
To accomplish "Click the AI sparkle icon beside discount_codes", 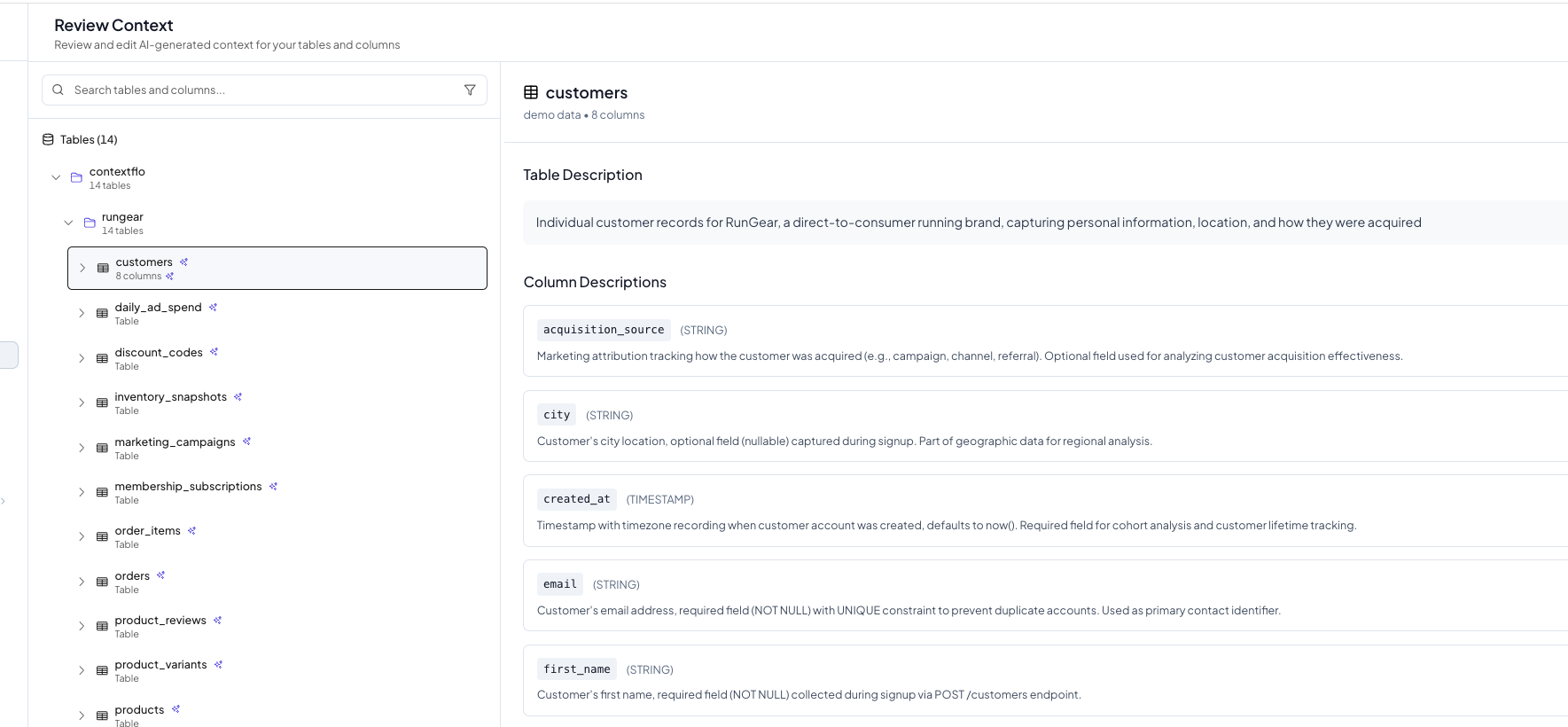I will 214,352.
